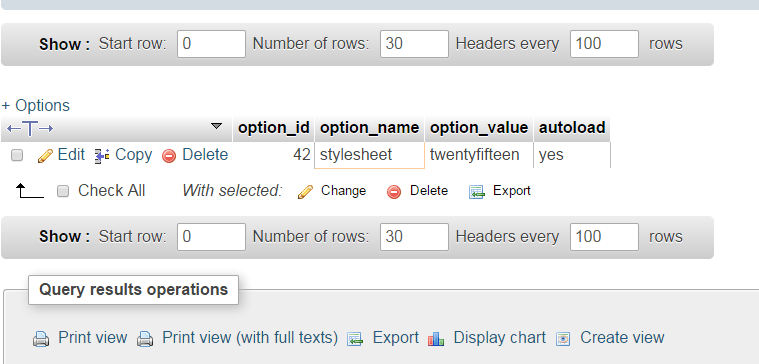Focus bottom Number of rows input field
Image resolution: width=759 pixels, height=364 pixels.
[x=414, y=237]
